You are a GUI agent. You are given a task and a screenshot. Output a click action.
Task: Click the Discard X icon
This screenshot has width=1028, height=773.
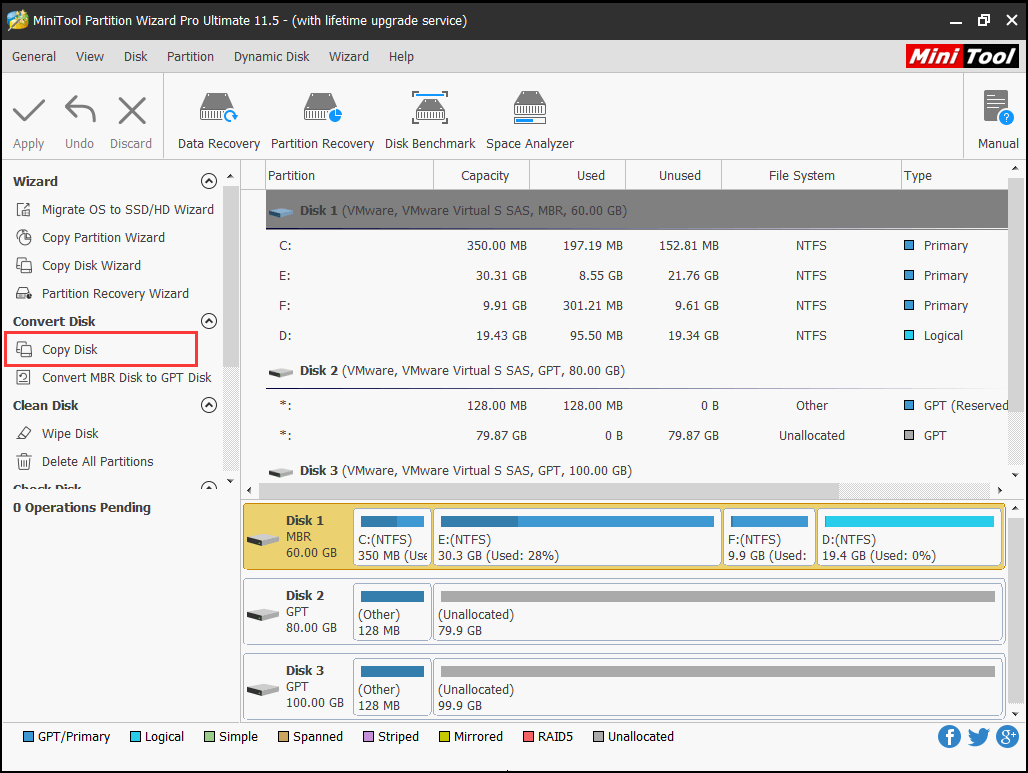[x=132, y=111]
